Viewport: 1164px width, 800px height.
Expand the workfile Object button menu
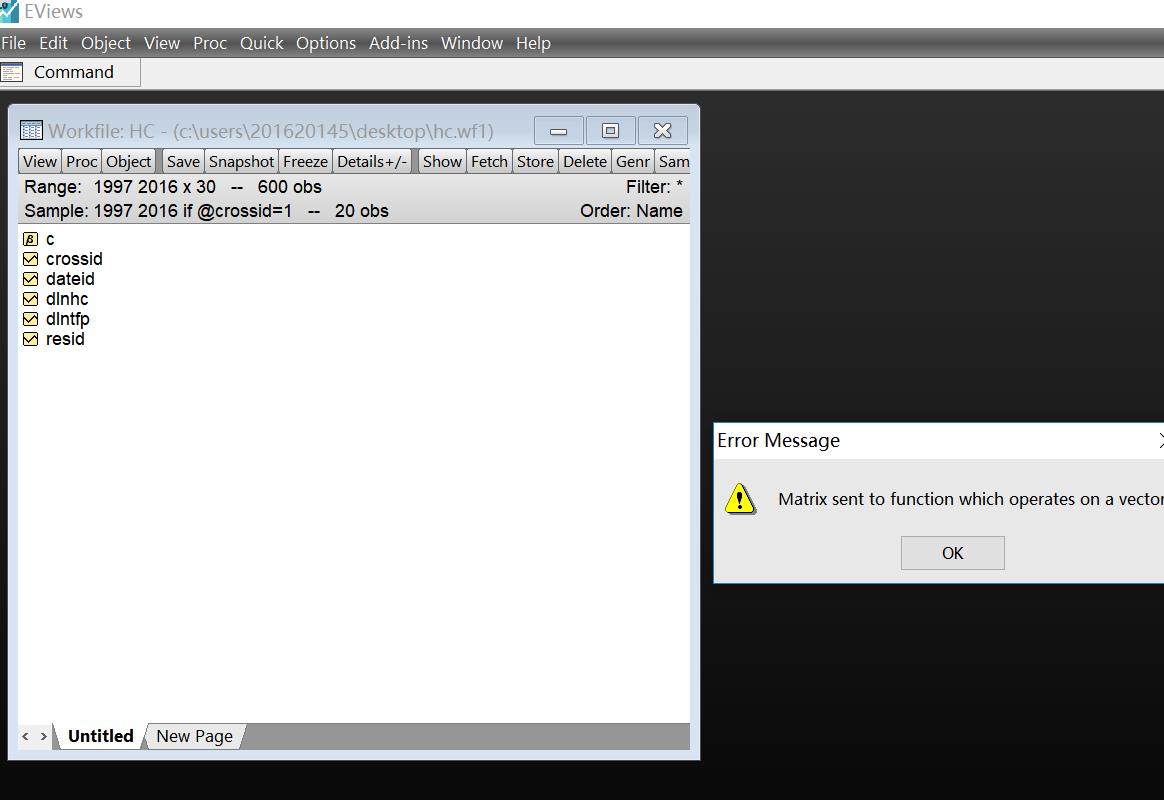point(129,161)
